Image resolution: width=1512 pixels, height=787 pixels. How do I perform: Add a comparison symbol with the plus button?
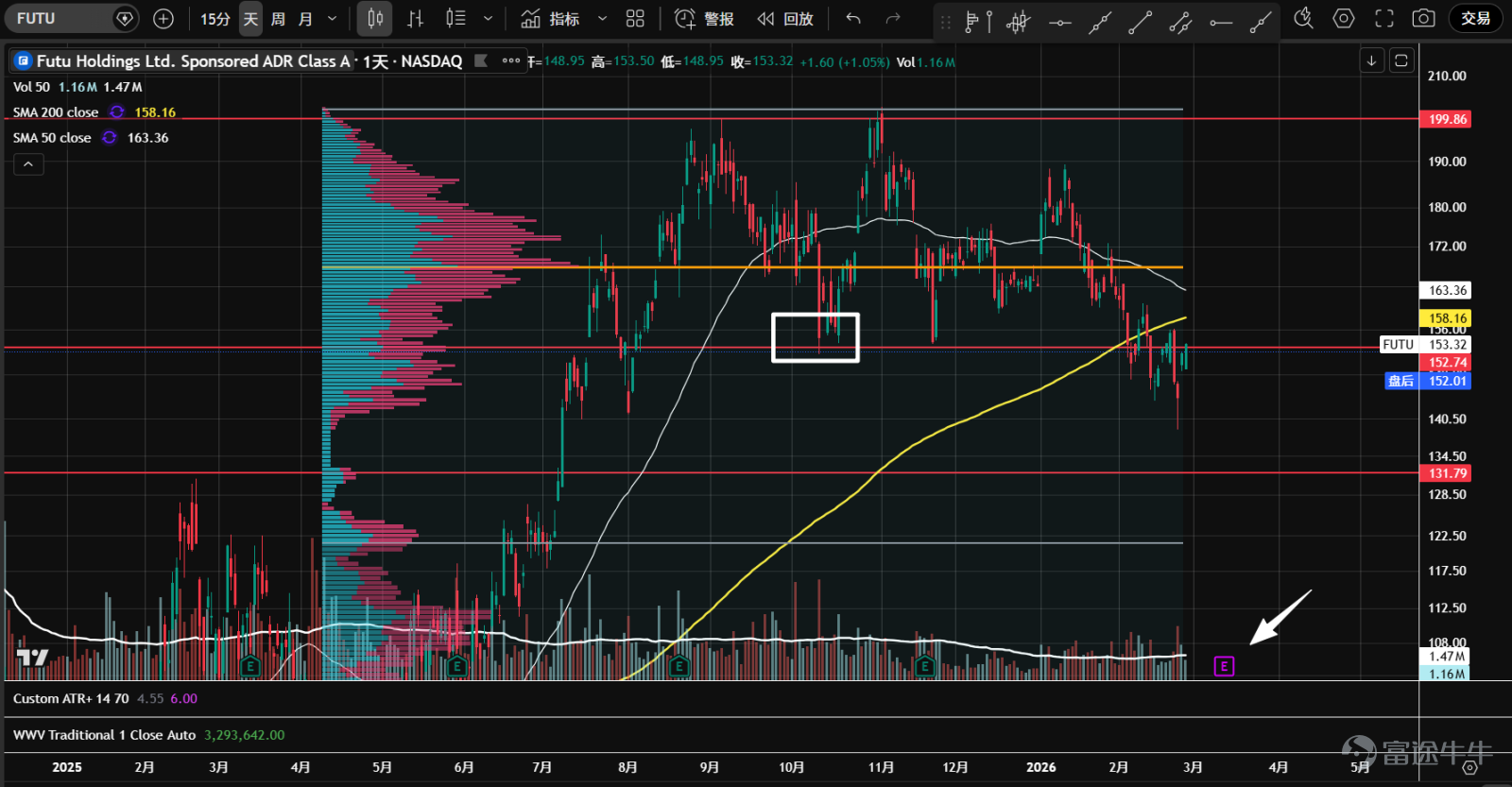163,18
